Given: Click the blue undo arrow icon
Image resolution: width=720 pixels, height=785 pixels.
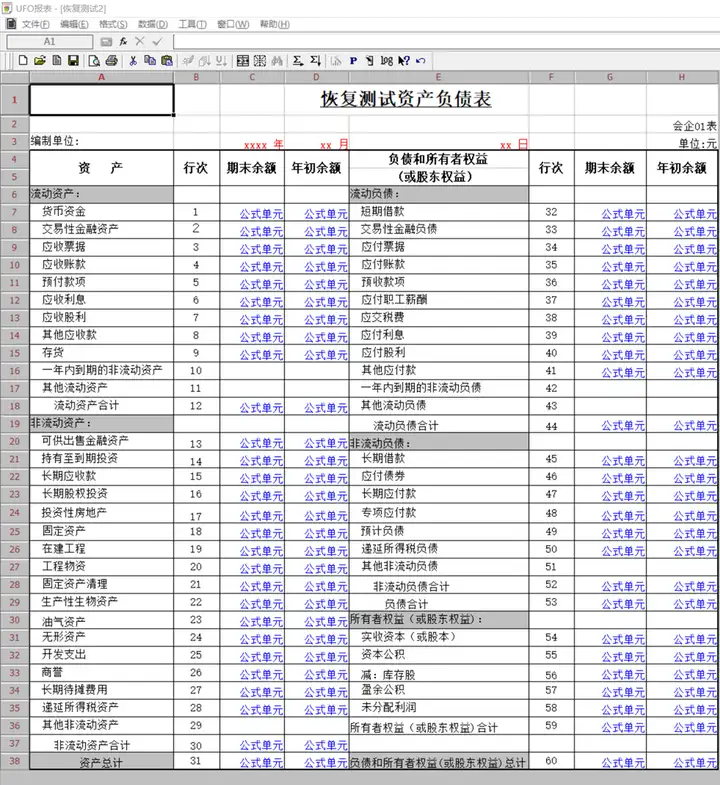Looking at the screenshot, I should click(x=421, y=61).
